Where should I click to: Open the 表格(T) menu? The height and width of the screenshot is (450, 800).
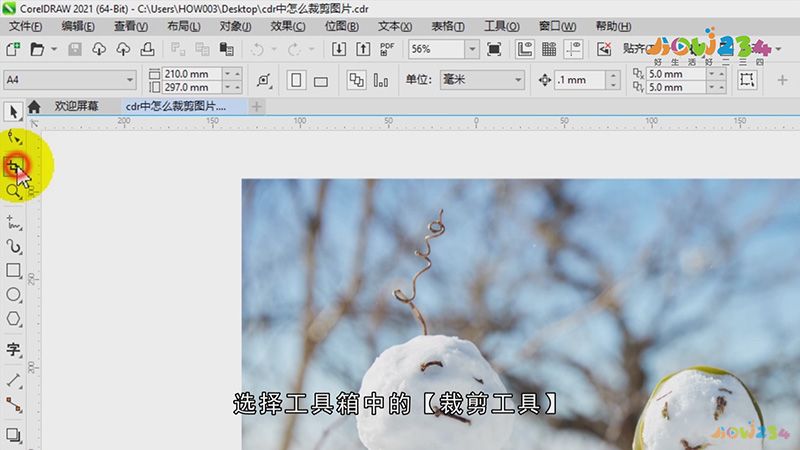(447, 26)
